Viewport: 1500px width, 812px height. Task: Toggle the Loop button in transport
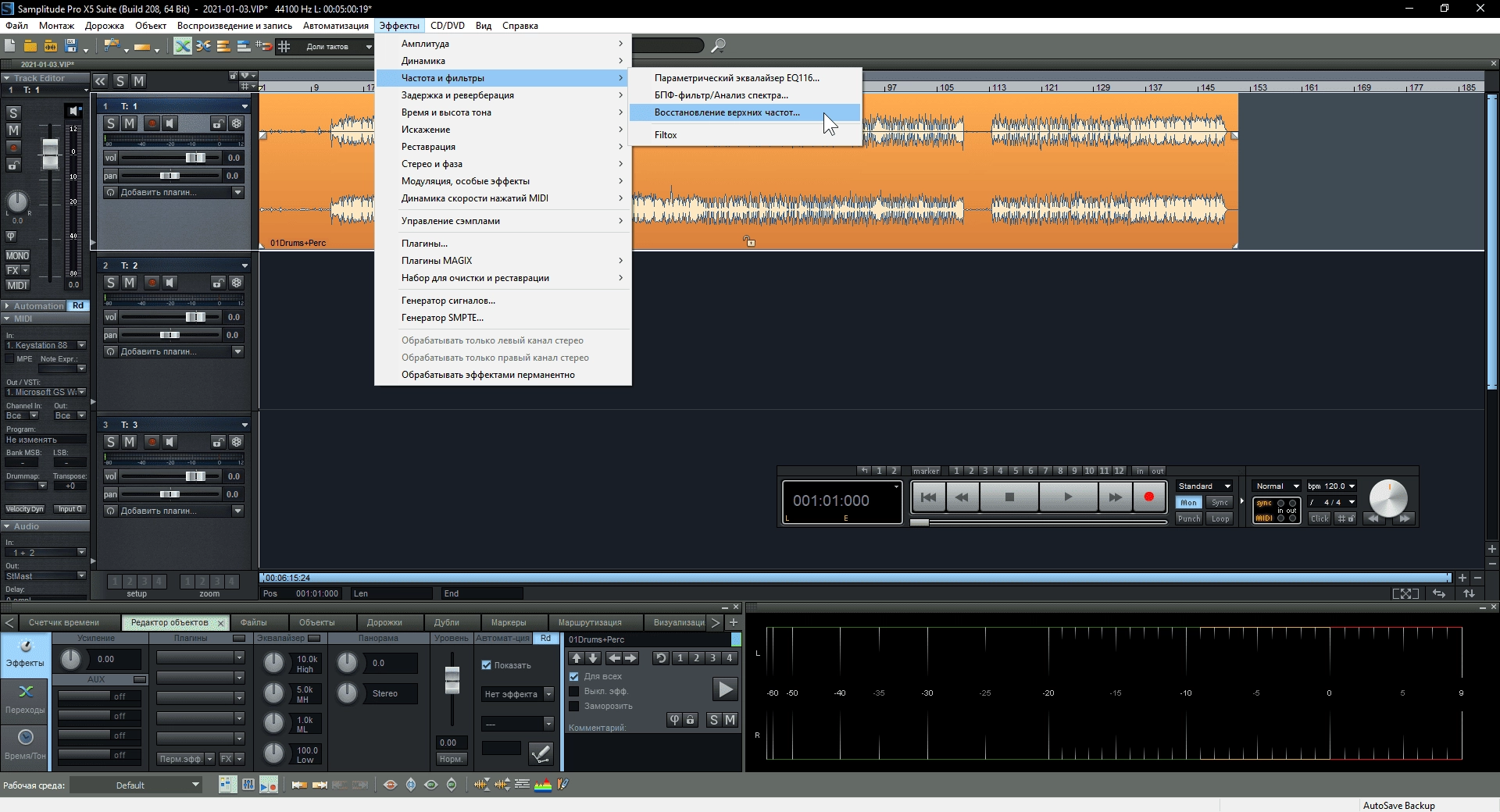pyautogui.click(x=1220, y=518)
